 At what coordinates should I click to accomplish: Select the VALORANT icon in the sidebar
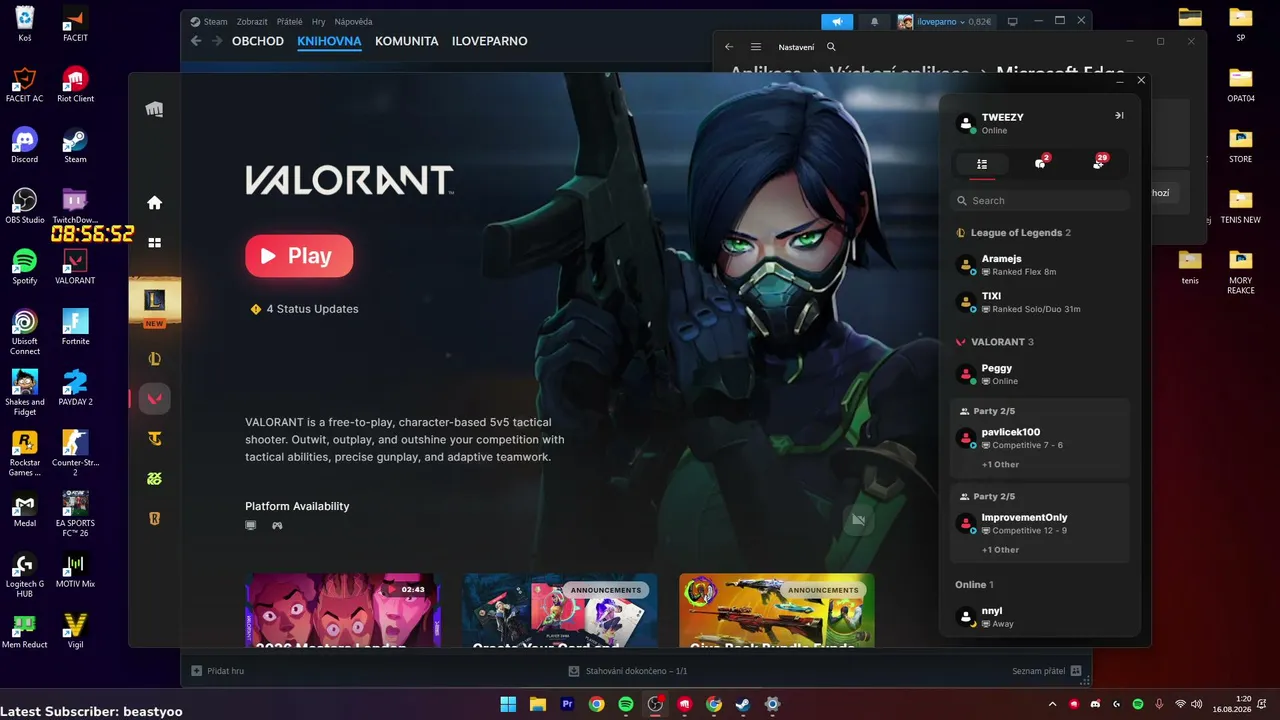tap(154, 399)
